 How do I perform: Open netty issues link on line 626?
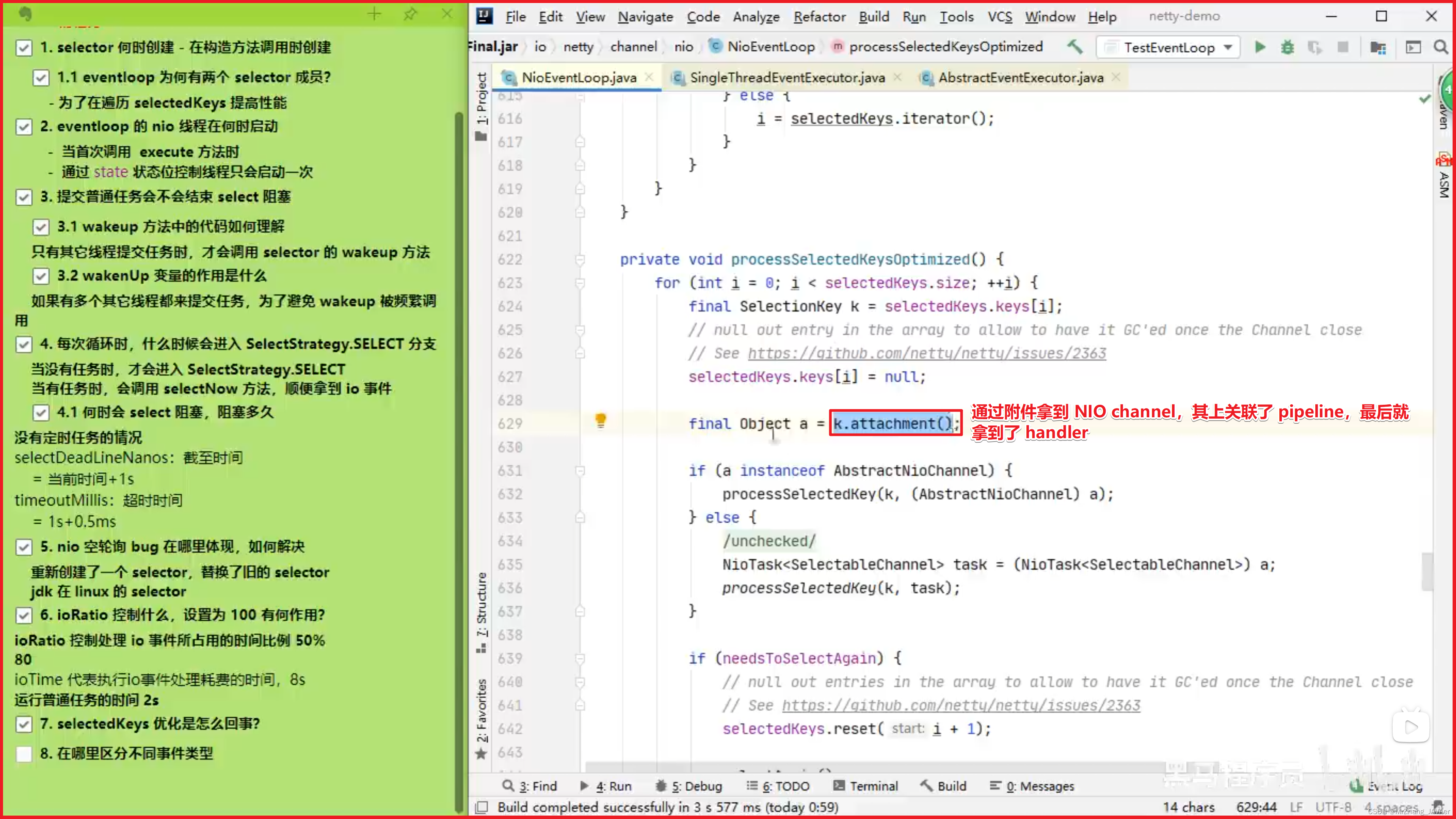coord(927,354)
